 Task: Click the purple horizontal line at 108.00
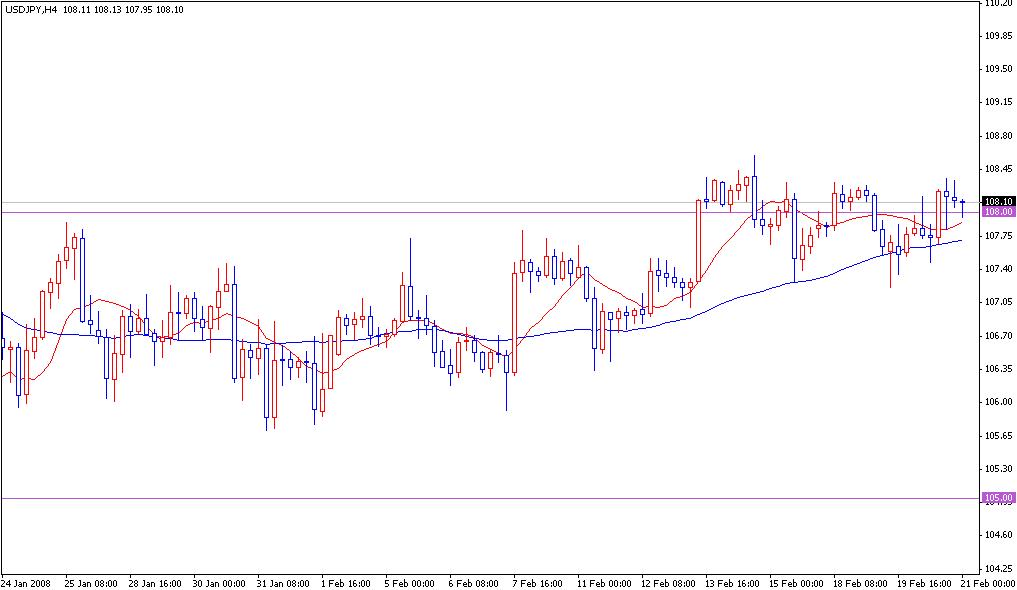(490, 212)
